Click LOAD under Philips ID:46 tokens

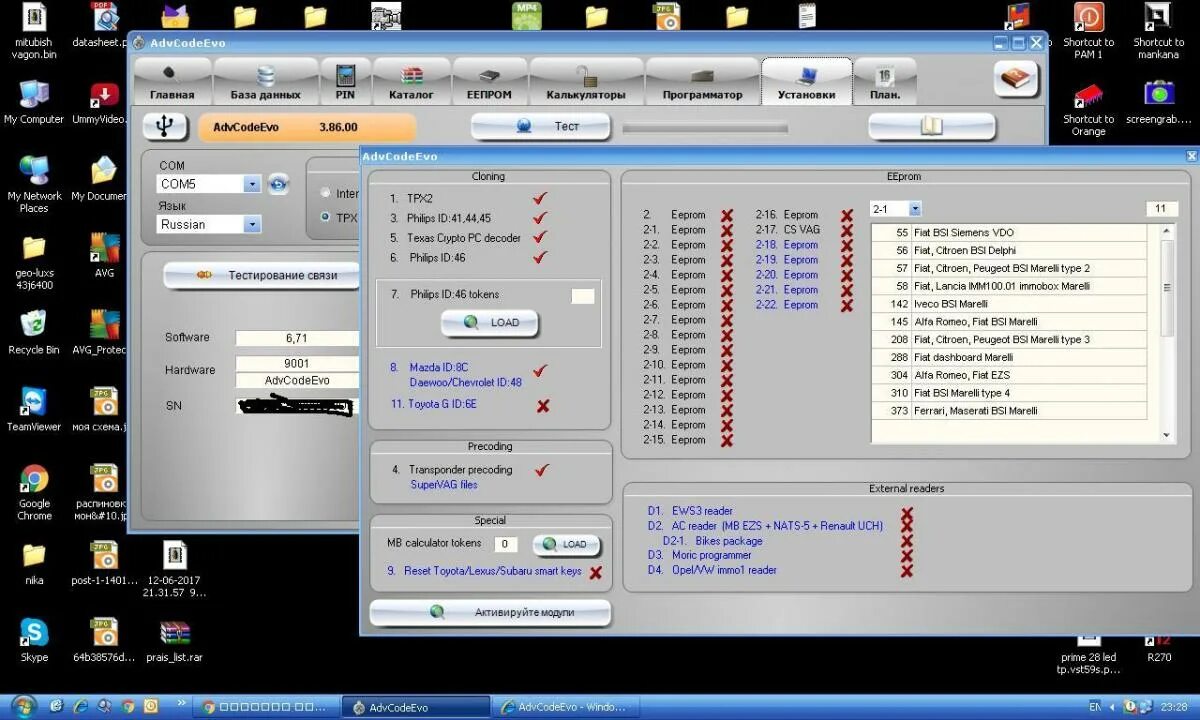tap(489, 322)
